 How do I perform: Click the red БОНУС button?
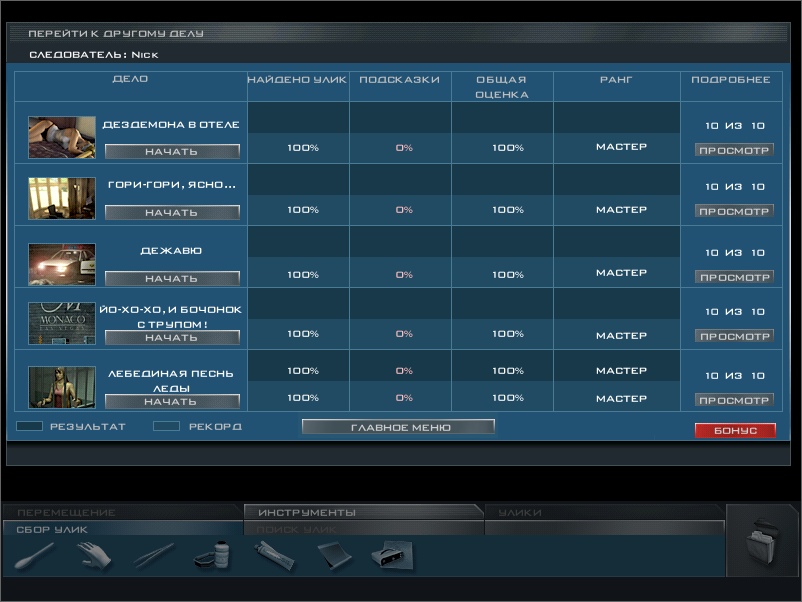click(735, 431)
